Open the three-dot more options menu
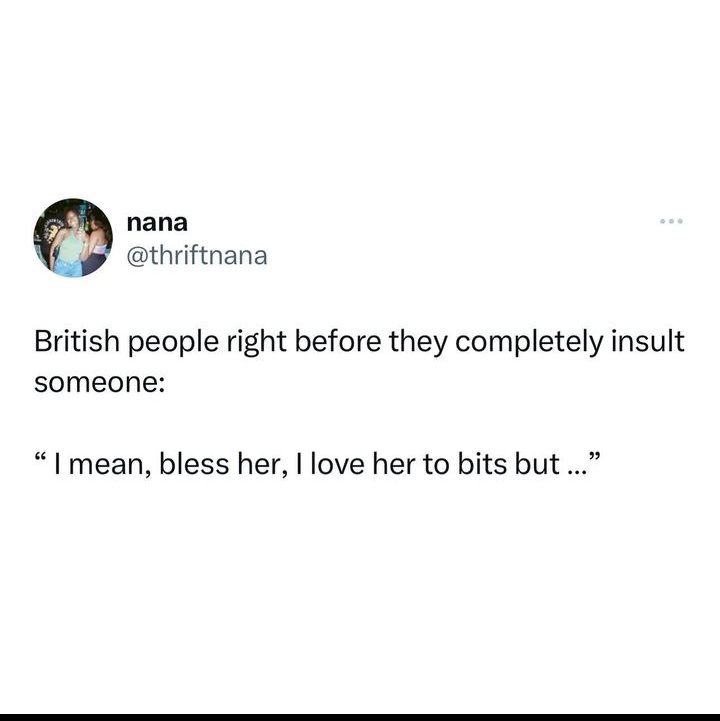 pos(671,221)
